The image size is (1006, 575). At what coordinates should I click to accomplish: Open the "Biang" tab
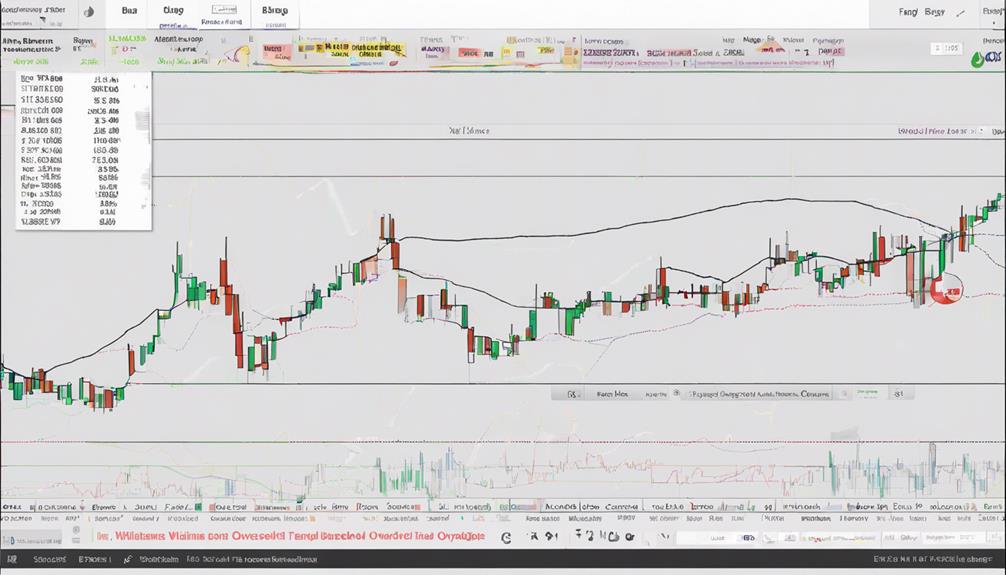pos(173,11)
